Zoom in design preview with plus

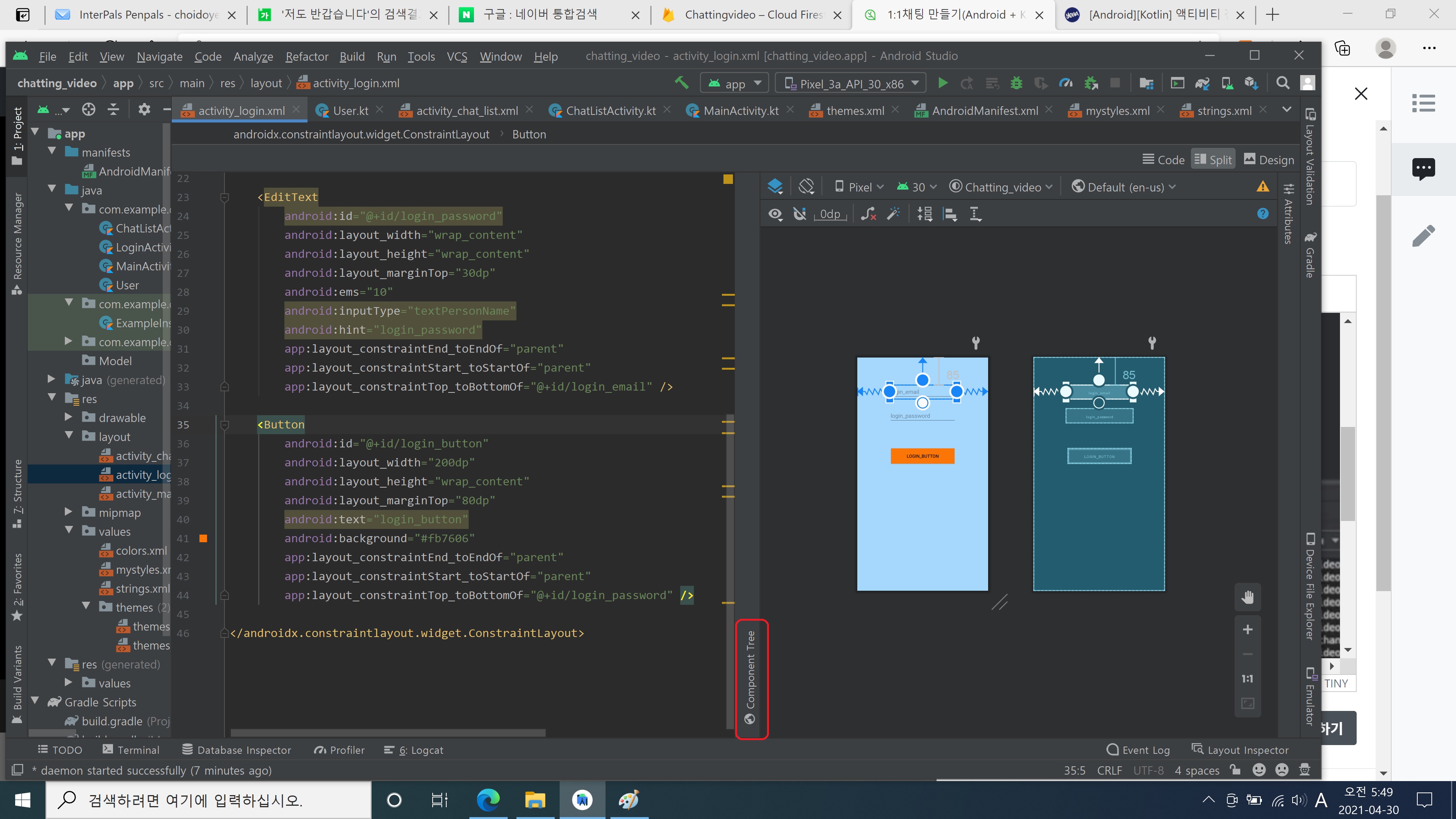point(1247,630)
